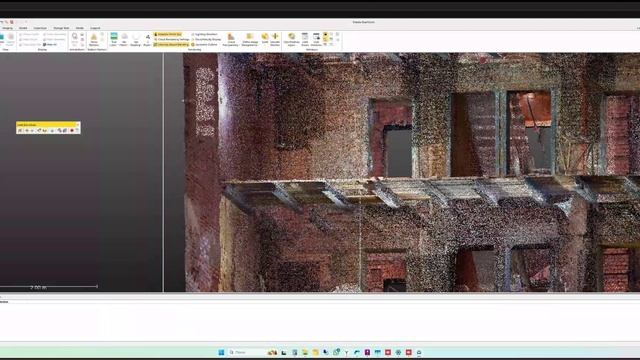Click the magnifier annotation icon

pos(74,36)
